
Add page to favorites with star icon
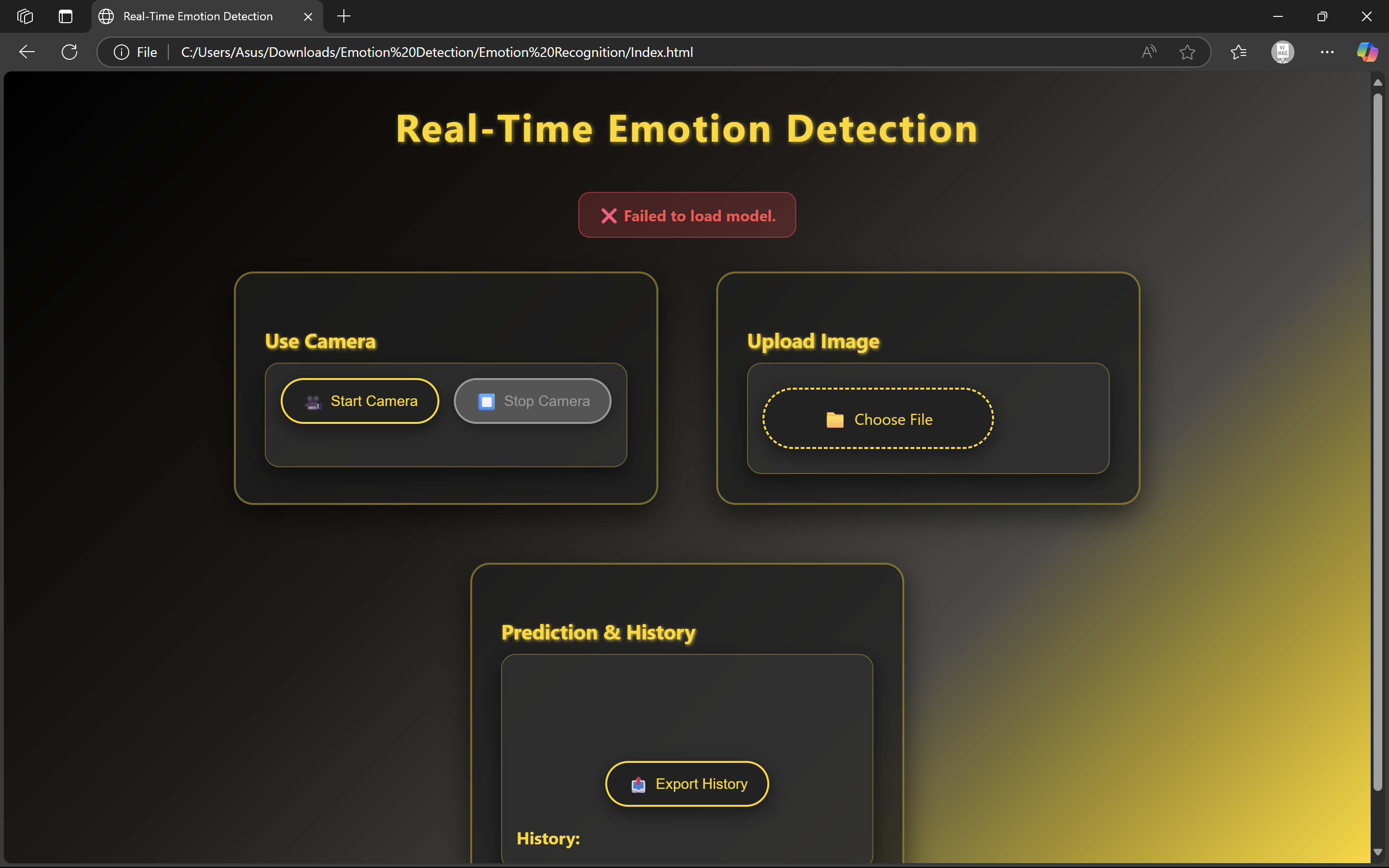coord(1187,52)
